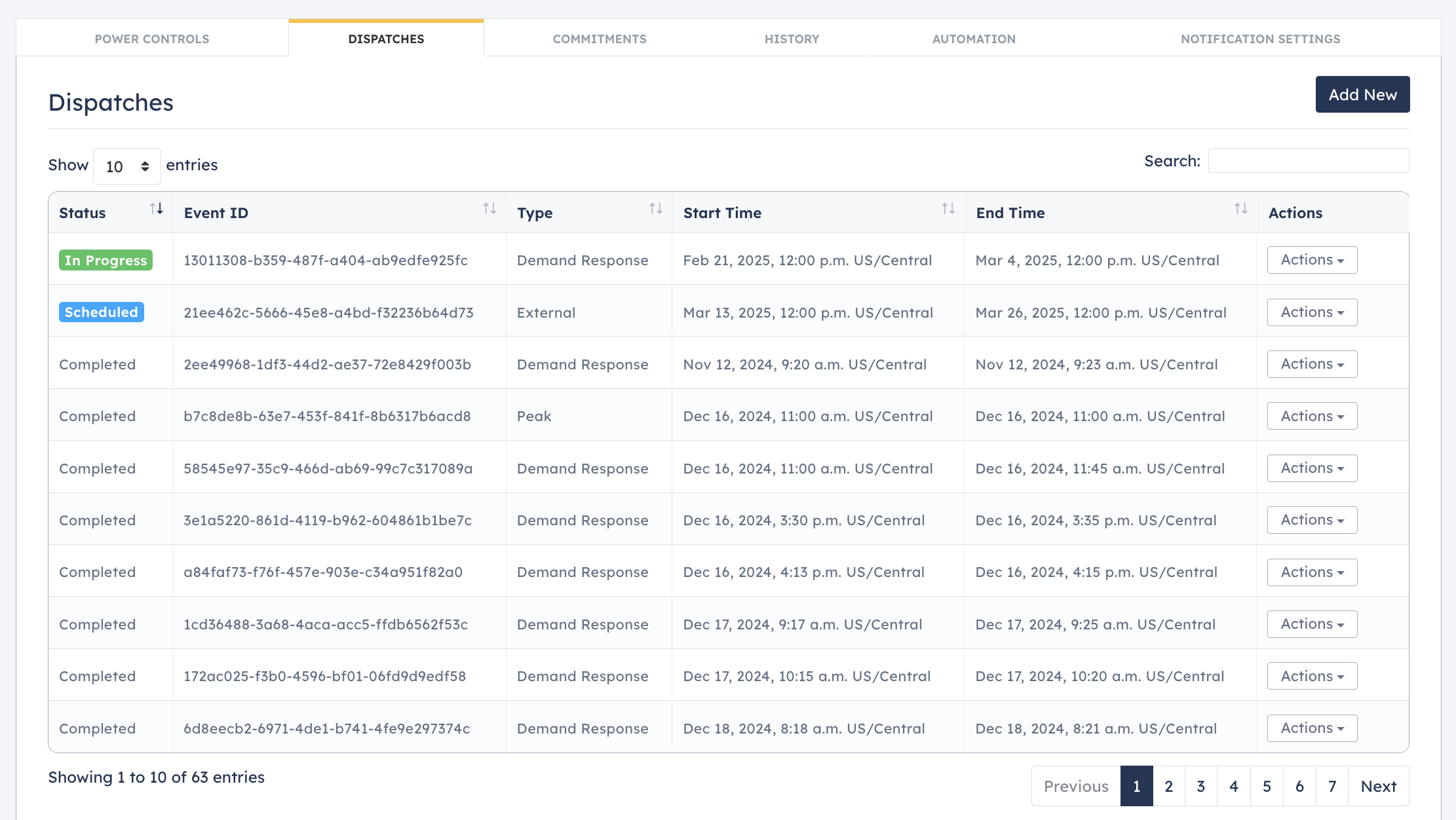Click event ID a84faf73-f76f-457e-903e-c34a951f82a0
The width and height of the screenshot is (1456, 820).
tap(323, 572)
